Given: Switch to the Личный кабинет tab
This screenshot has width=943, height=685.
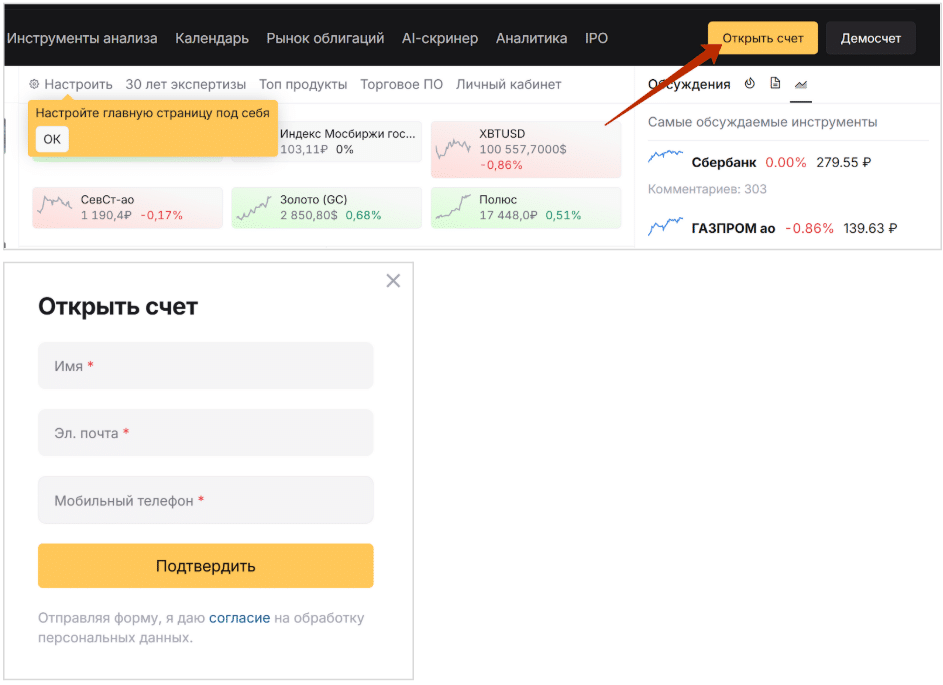Looking at the screenshot, I should [508, 85].
